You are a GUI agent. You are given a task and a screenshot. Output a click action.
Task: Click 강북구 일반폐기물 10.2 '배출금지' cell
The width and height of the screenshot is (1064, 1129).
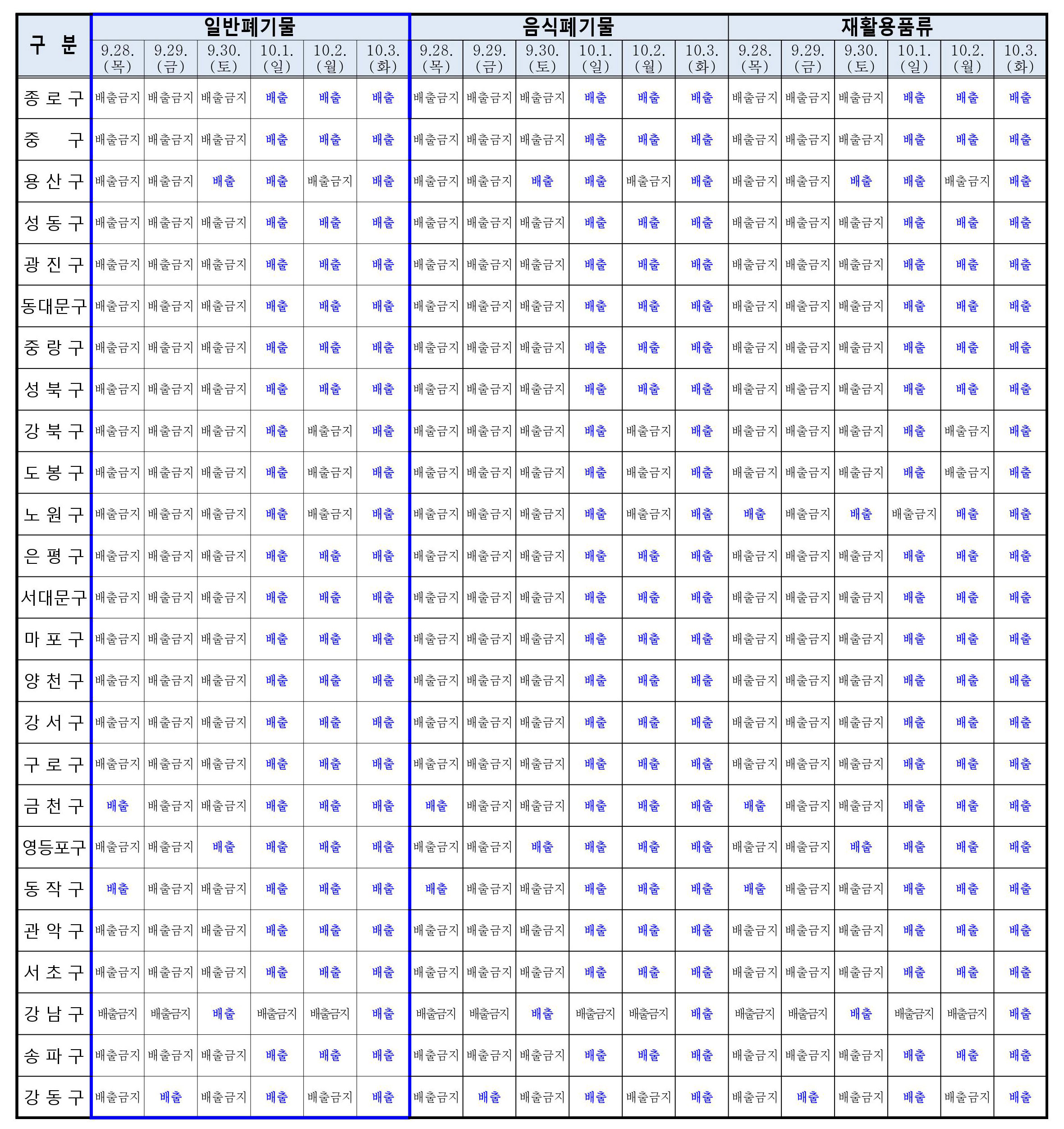(x=330, y=431)
